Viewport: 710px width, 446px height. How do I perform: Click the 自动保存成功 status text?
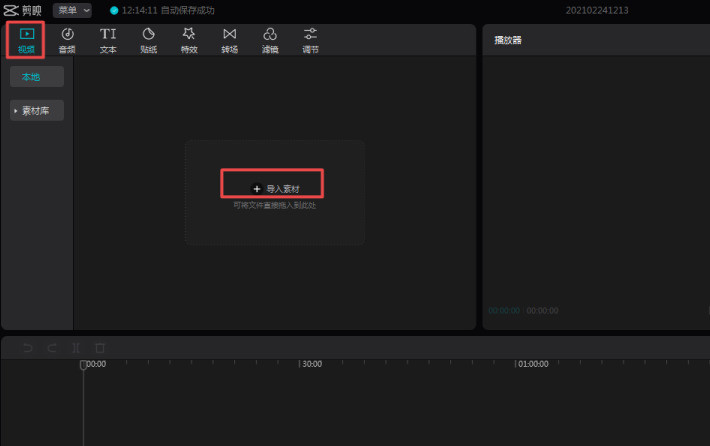click(187, 10)
